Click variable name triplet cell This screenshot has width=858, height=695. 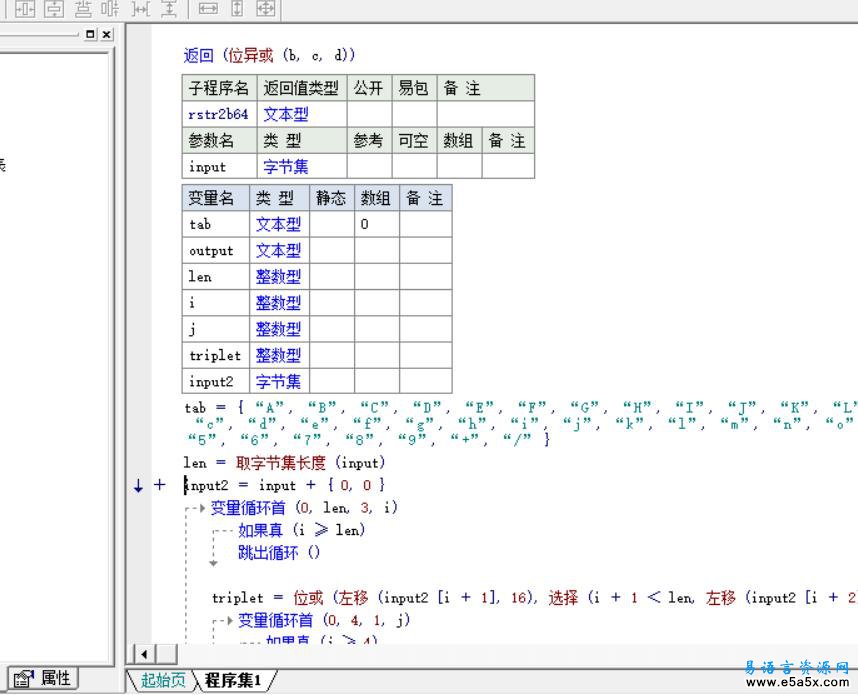pyautogui.click(x=216, y=356)
